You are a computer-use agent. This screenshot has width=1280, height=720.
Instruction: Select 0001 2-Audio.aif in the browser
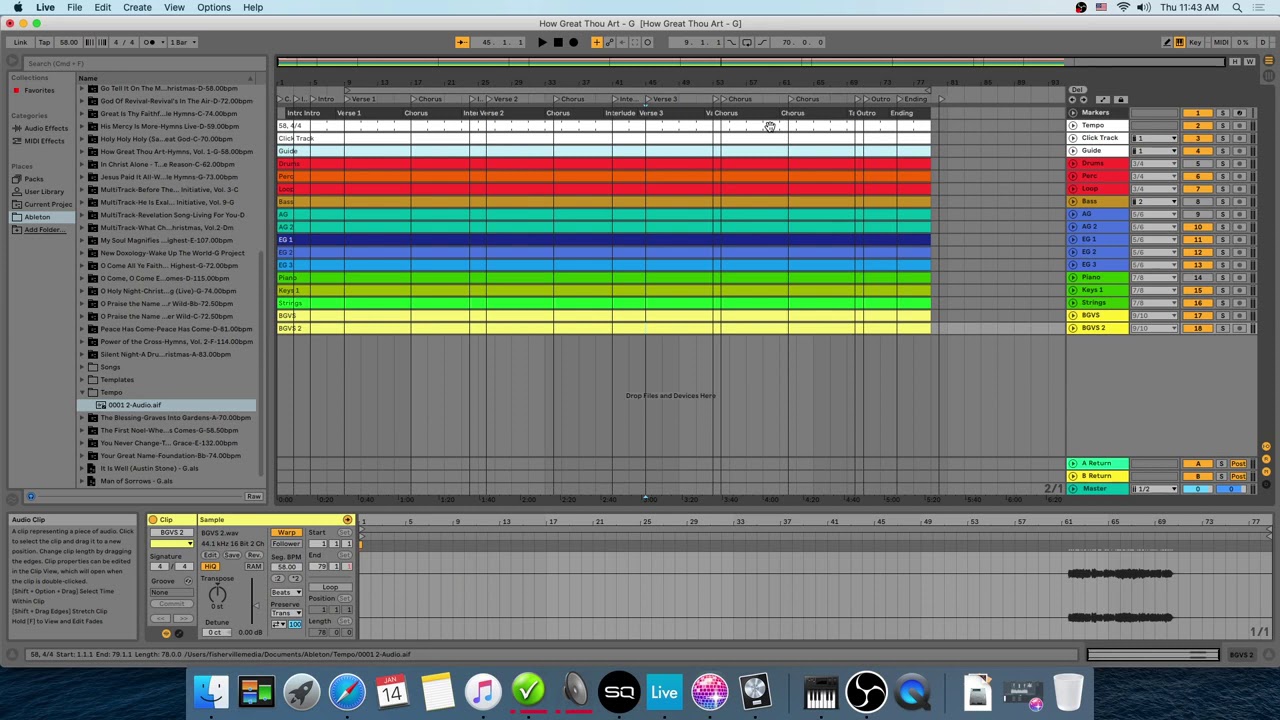(135, 405)
